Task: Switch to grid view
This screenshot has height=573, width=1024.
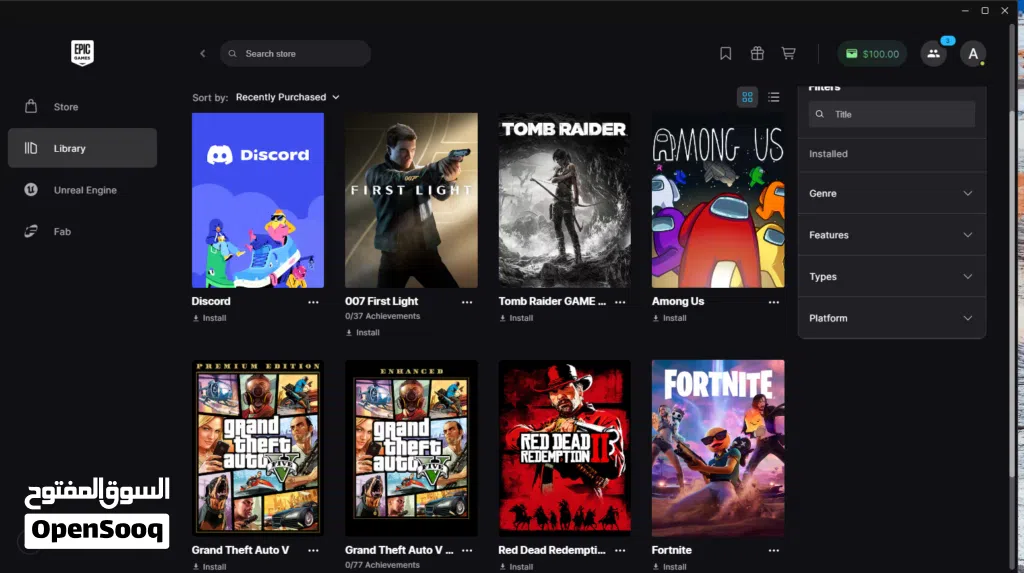Action: pyautogui.click(x=747, y=97)
